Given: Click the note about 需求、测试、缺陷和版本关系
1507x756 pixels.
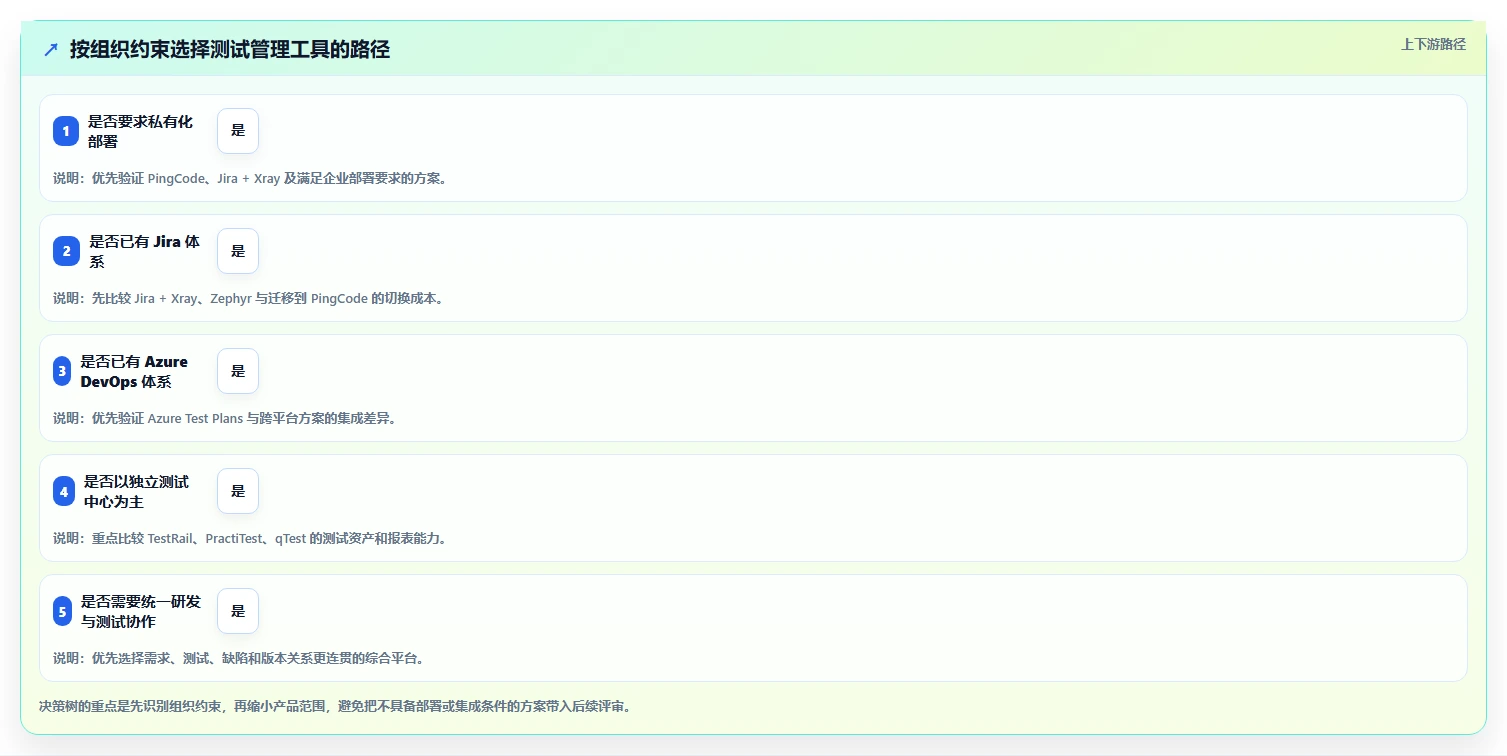Looking at the screenshot, I should click(241, 658).
